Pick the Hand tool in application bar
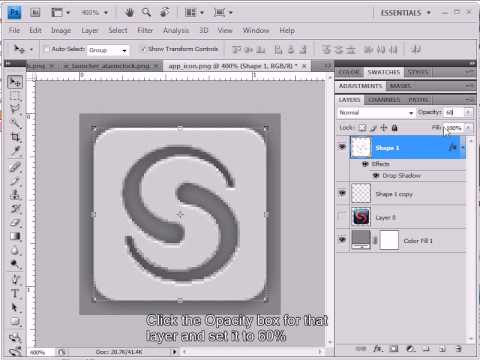This screenshot has width=480, height=360. (129, 13)
